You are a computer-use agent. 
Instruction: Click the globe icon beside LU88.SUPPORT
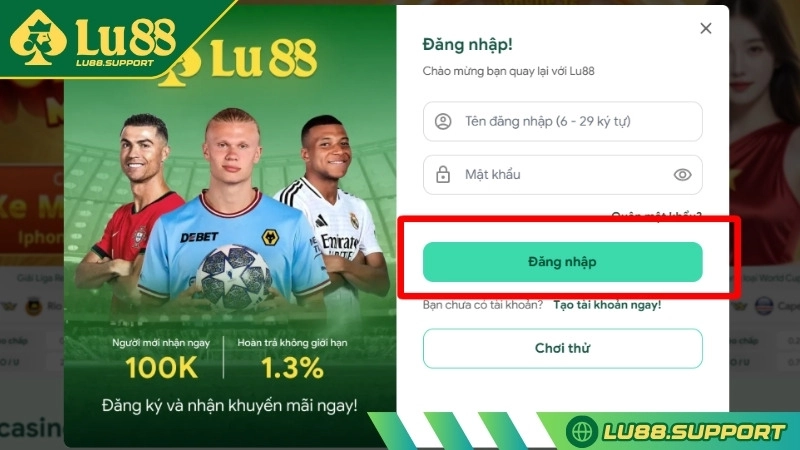pyautogui.click(x=582, y=432)
